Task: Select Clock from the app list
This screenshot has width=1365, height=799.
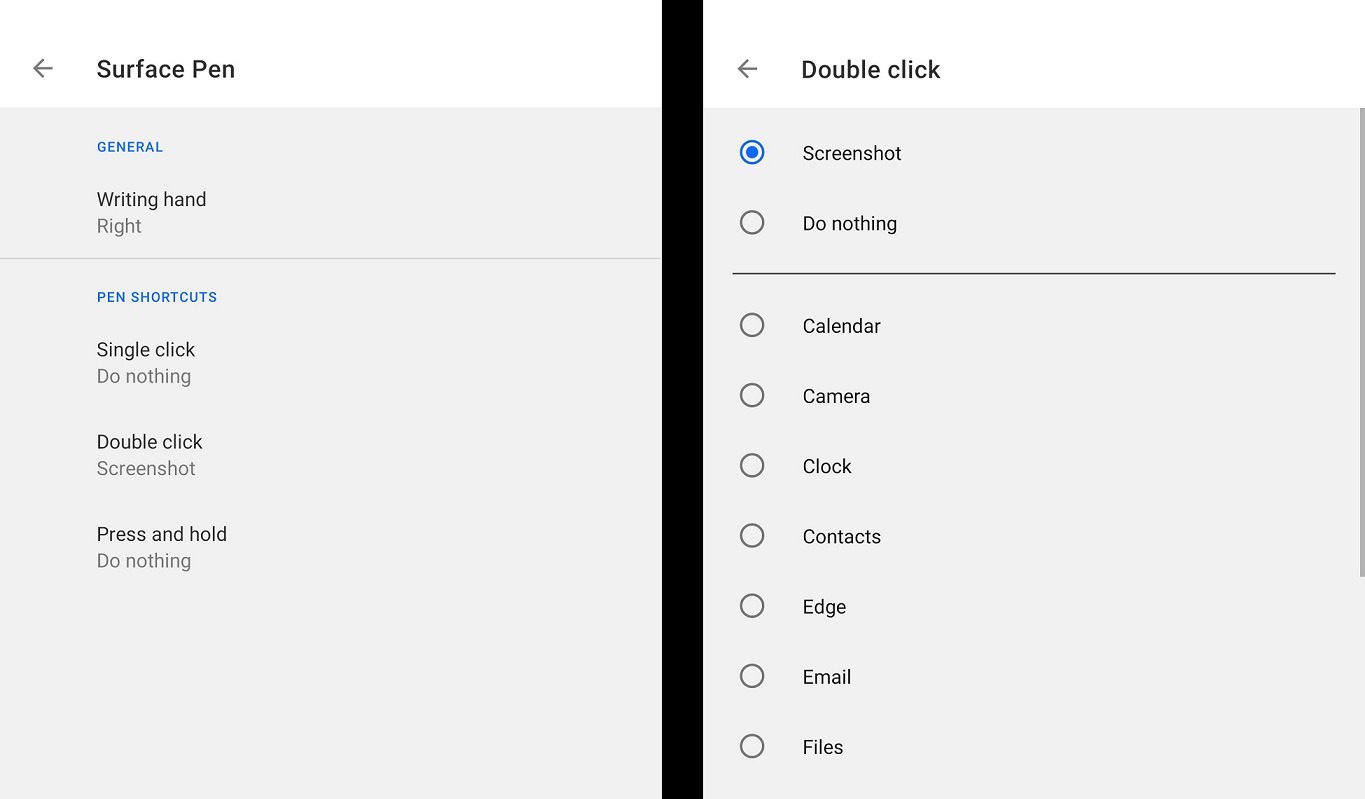Action: [x=752, y=465]
